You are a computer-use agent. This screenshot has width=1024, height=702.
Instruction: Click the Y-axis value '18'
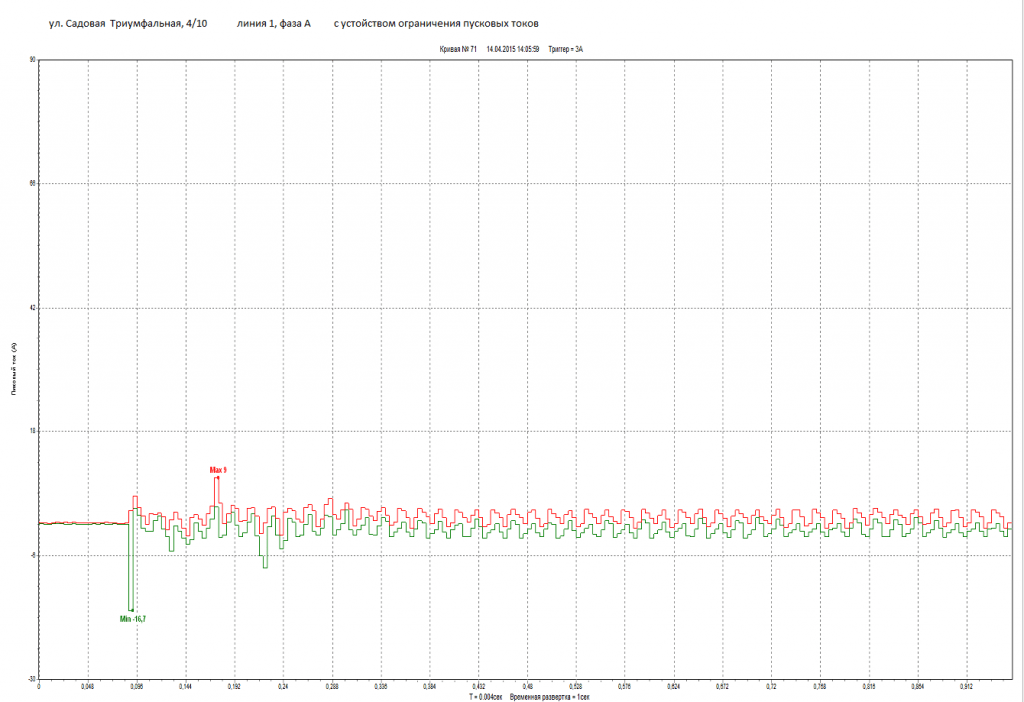click(x=33, y=431)
